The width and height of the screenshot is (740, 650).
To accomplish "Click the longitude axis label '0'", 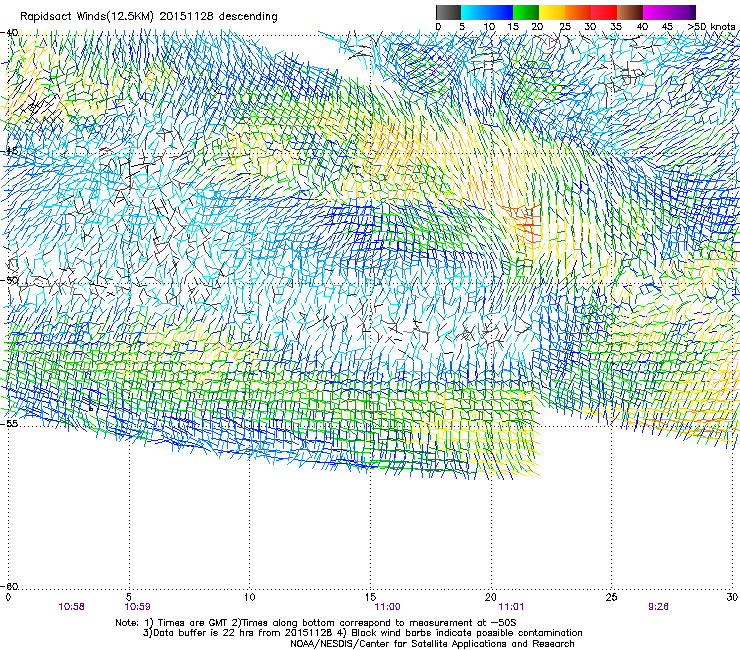I will click(x=8, y=597).
